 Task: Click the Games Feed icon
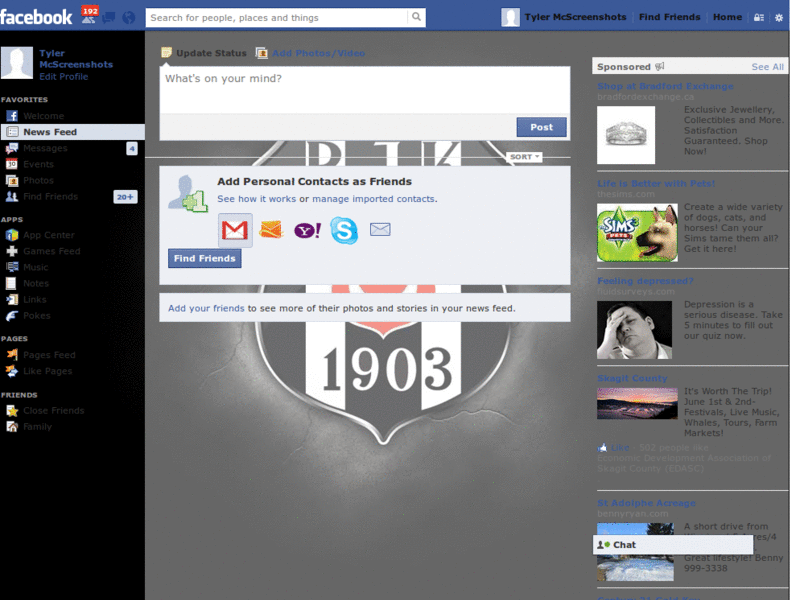12,251
